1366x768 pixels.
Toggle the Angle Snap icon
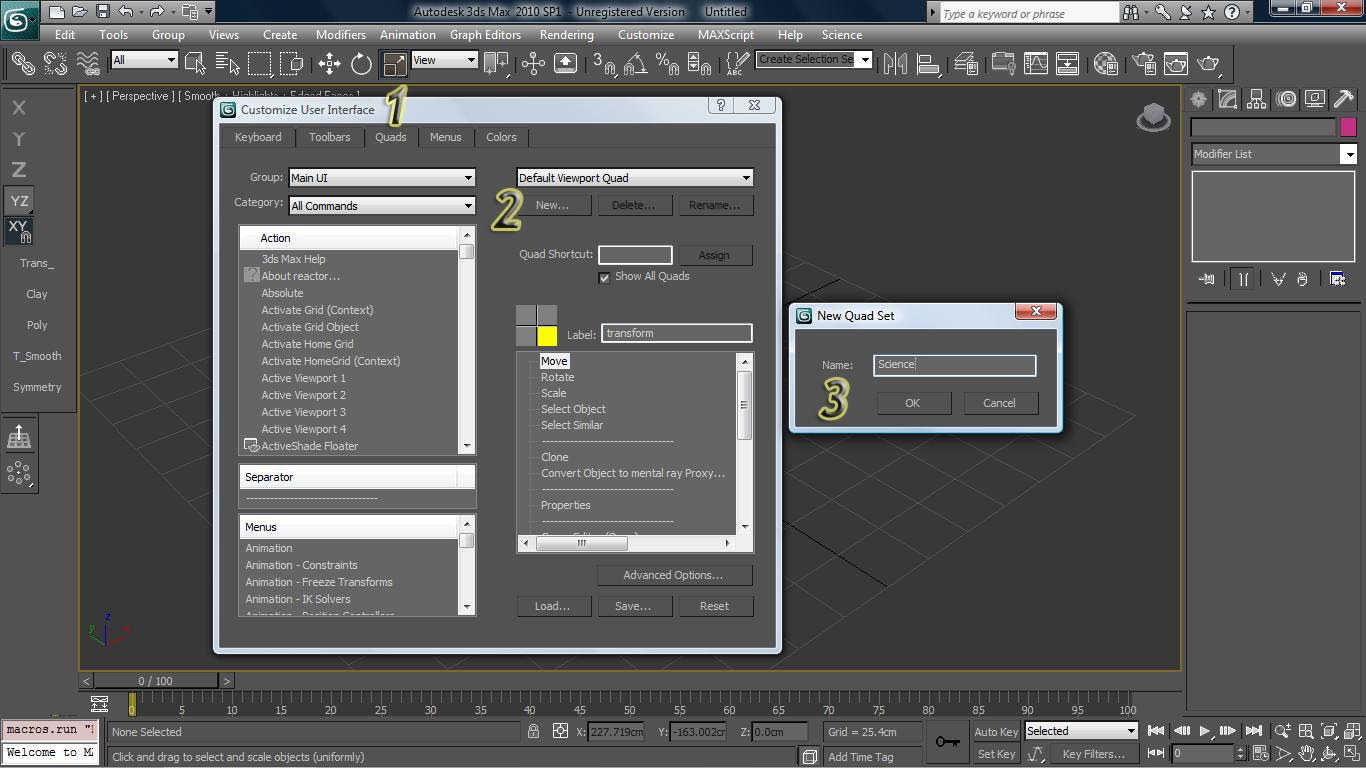pos(636,64)
